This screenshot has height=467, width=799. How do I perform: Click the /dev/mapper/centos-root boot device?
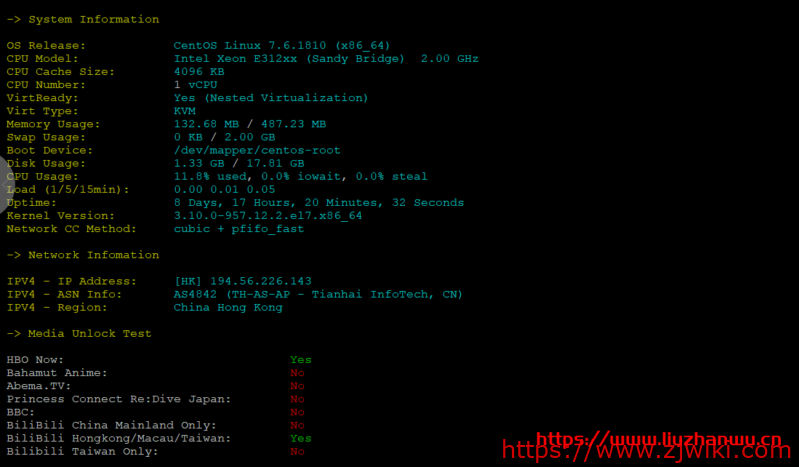point(257,150)
